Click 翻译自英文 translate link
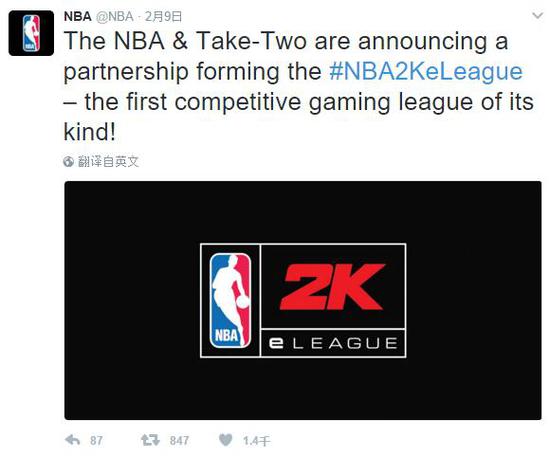This screenshot has height=457, width=550. click(x=108, y=162)
